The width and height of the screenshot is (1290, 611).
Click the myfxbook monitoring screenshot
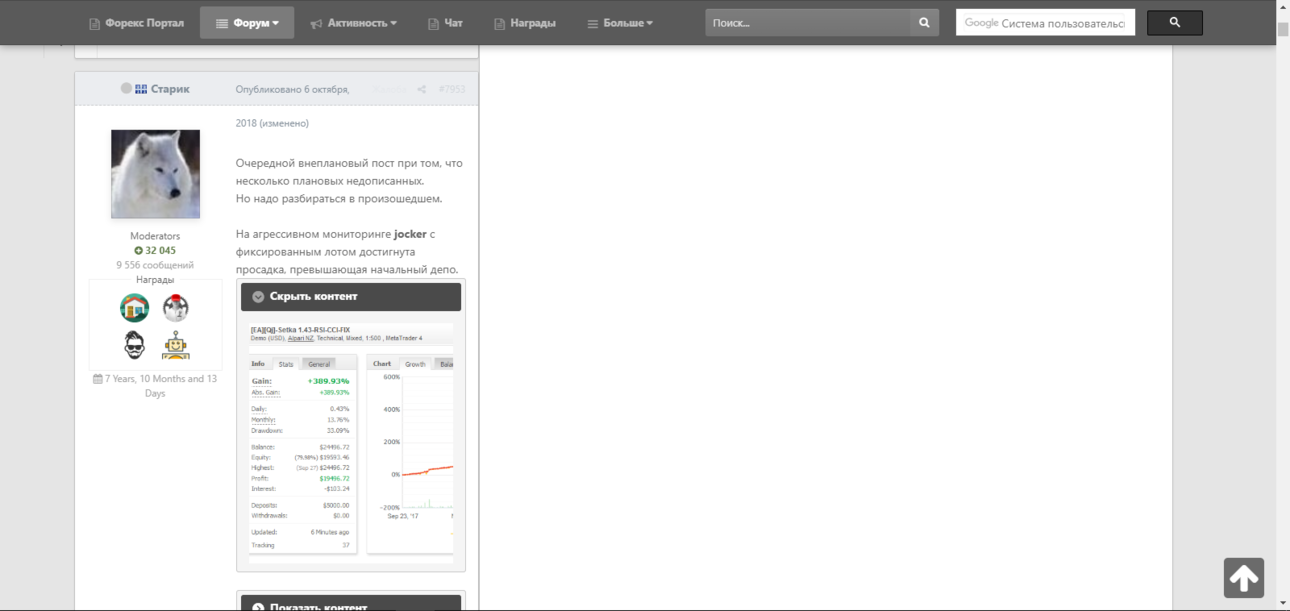351,441
